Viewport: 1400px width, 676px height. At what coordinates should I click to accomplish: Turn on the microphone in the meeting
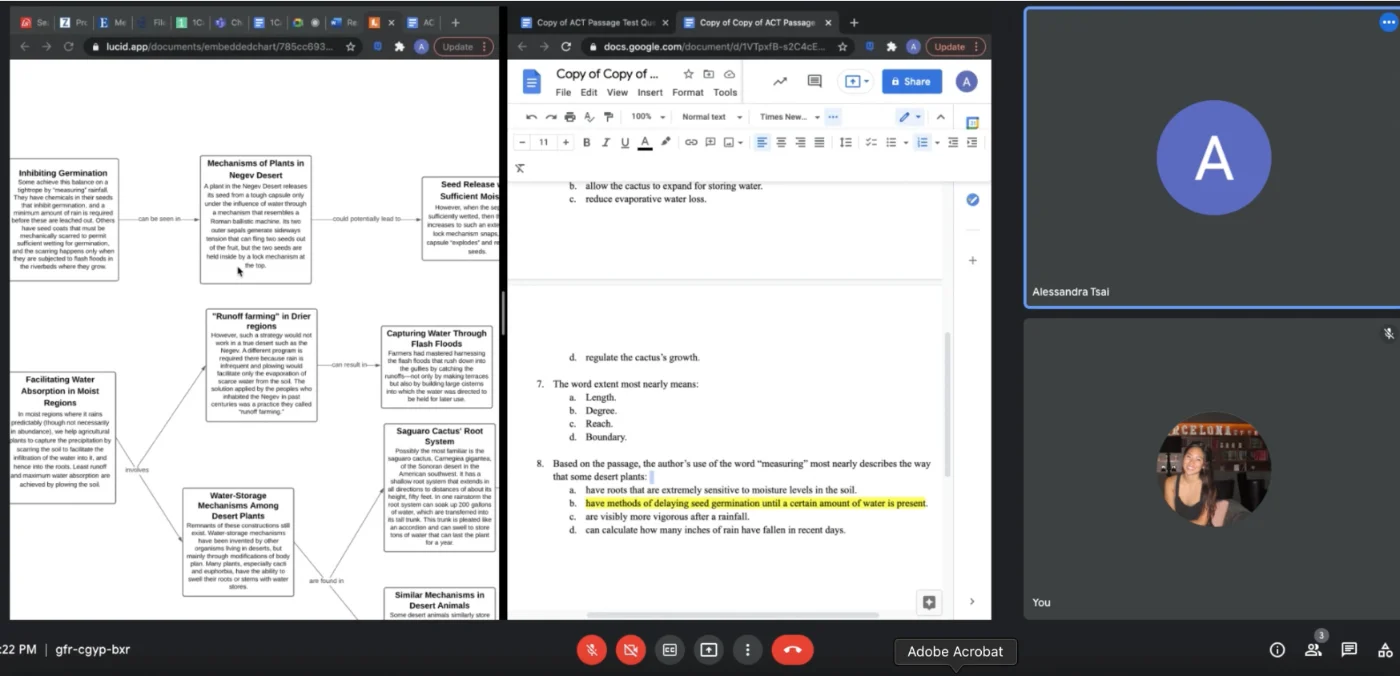592,650
